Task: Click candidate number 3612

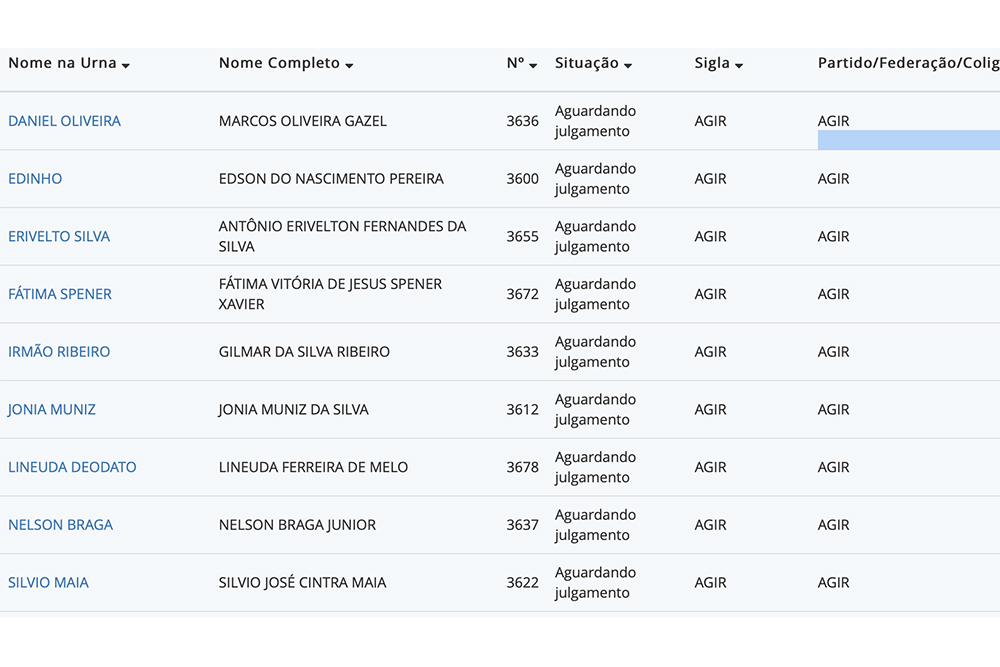Action: (x=522, y=409)
